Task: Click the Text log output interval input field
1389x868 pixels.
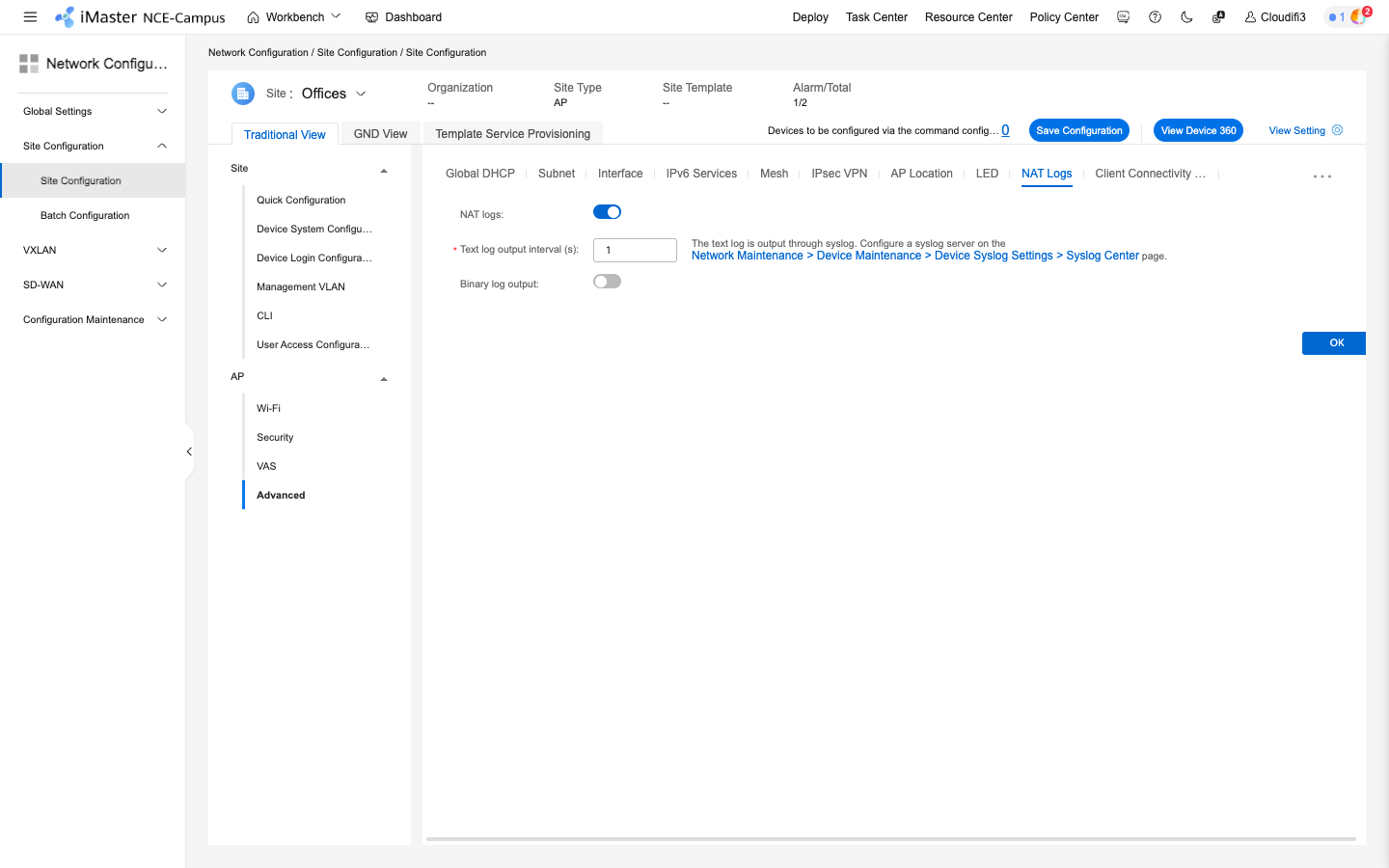Action: (635, 250)
